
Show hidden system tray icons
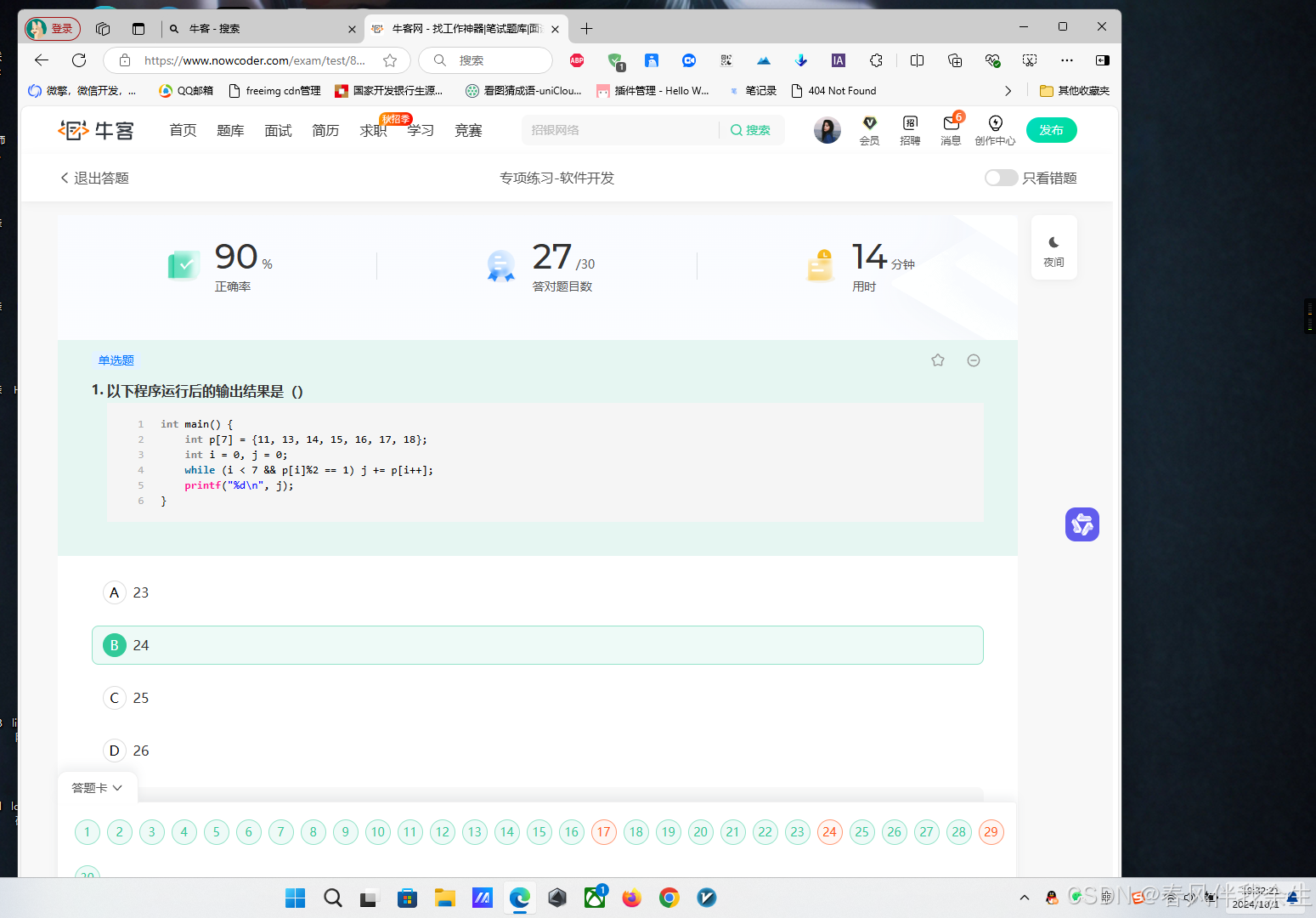[1025, 898]
